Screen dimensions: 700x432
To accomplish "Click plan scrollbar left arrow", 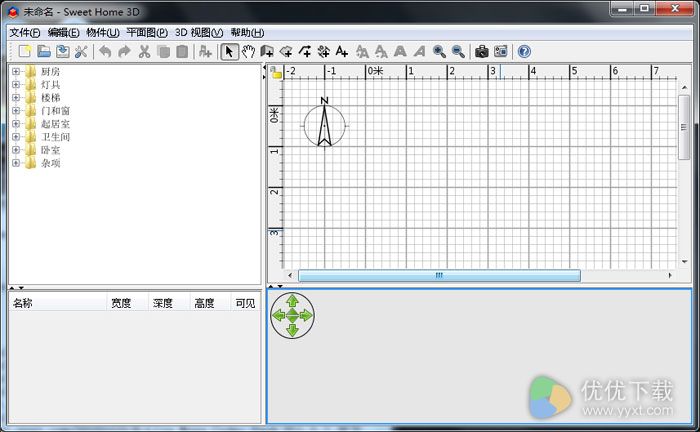I will (290, 275).
